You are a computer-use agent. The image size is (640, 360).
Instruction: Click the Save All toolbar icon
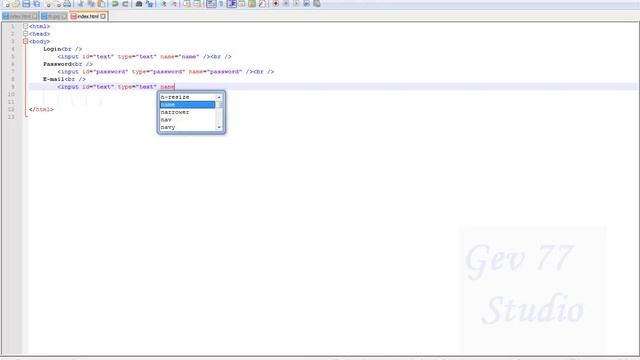coord(36,4)
